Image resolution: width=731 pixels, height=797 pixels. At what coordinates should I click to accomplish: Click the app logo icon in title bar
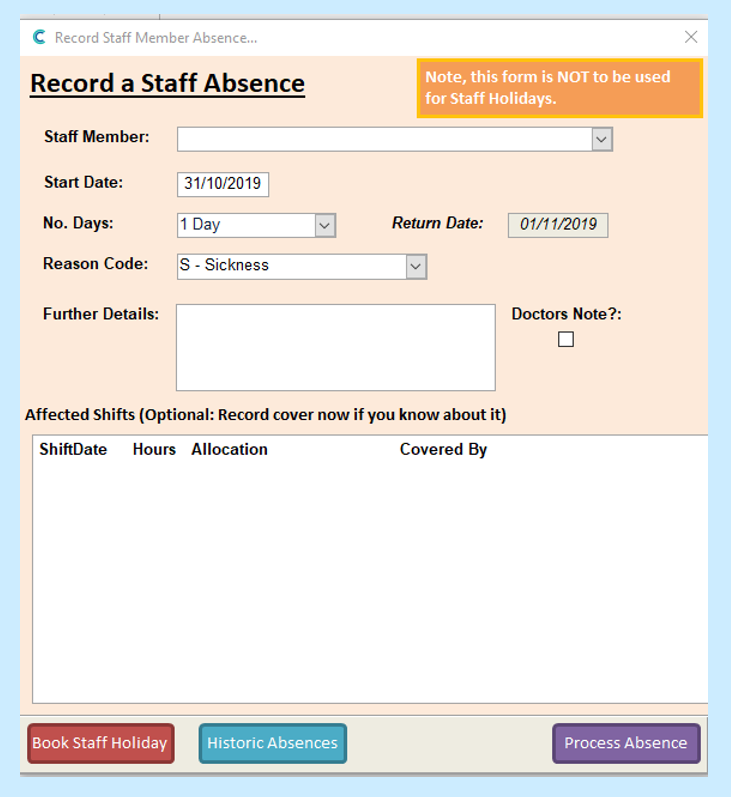point(39,37)
